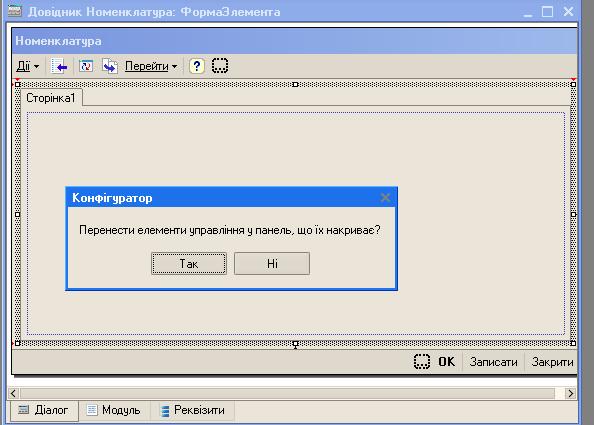The height and width of the screenshot is (425, 594).
Task: Close the Конфігуратор dialog
Action: coord(385,198)
